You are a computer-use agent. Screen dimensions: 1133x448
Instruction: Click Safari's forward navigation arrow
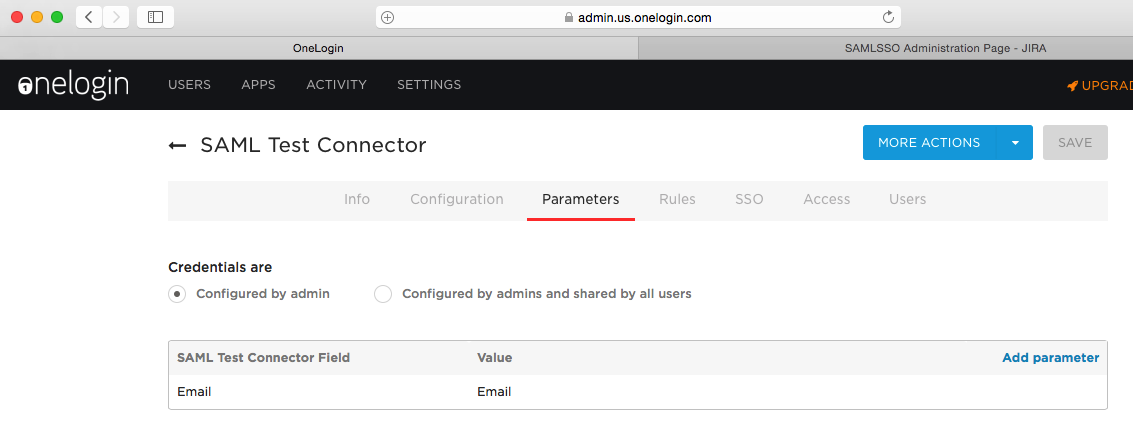point(116,17)
